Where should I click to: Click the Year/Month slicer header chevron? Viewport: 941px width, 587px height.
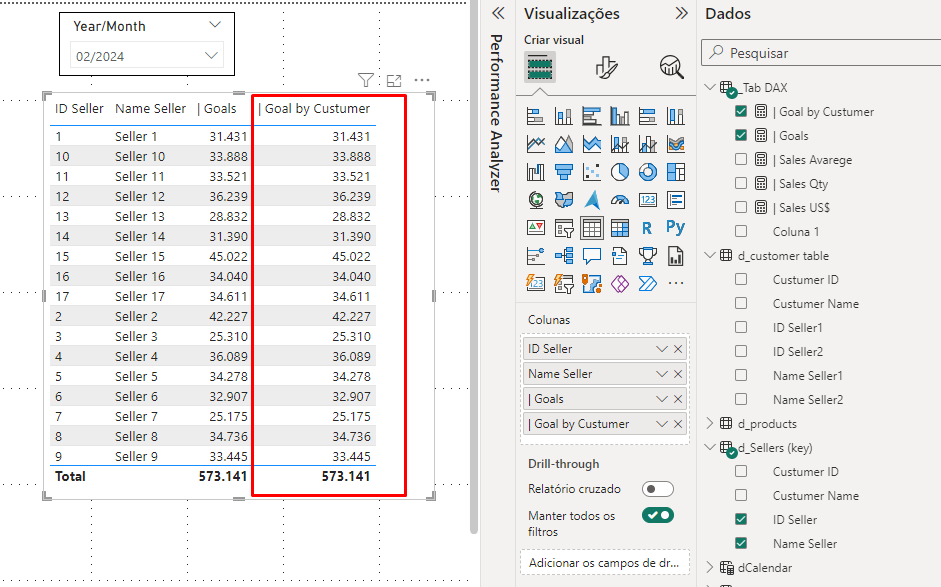pos(215,25)
